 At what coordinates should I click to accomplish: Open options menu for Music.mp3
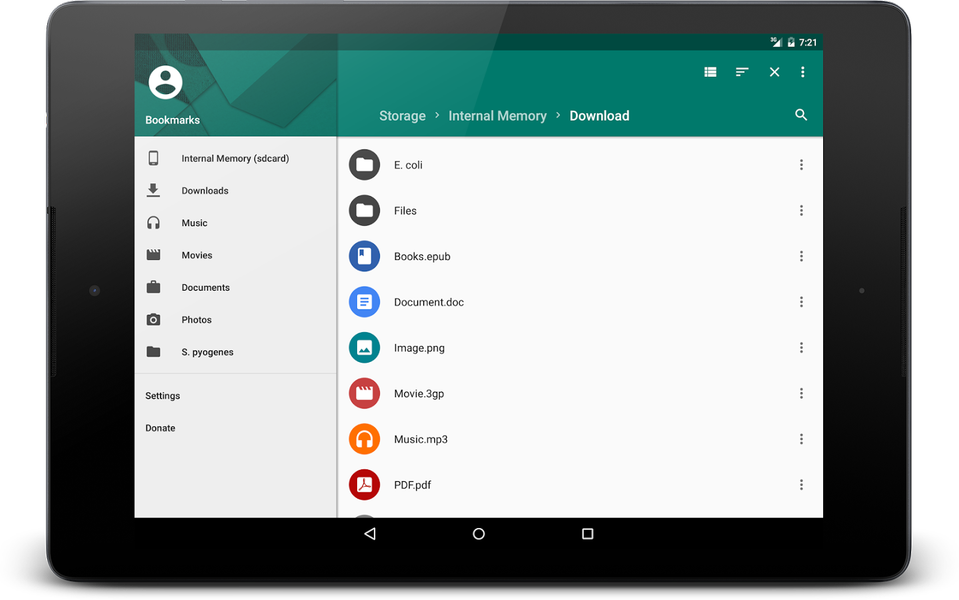[801, 438]
